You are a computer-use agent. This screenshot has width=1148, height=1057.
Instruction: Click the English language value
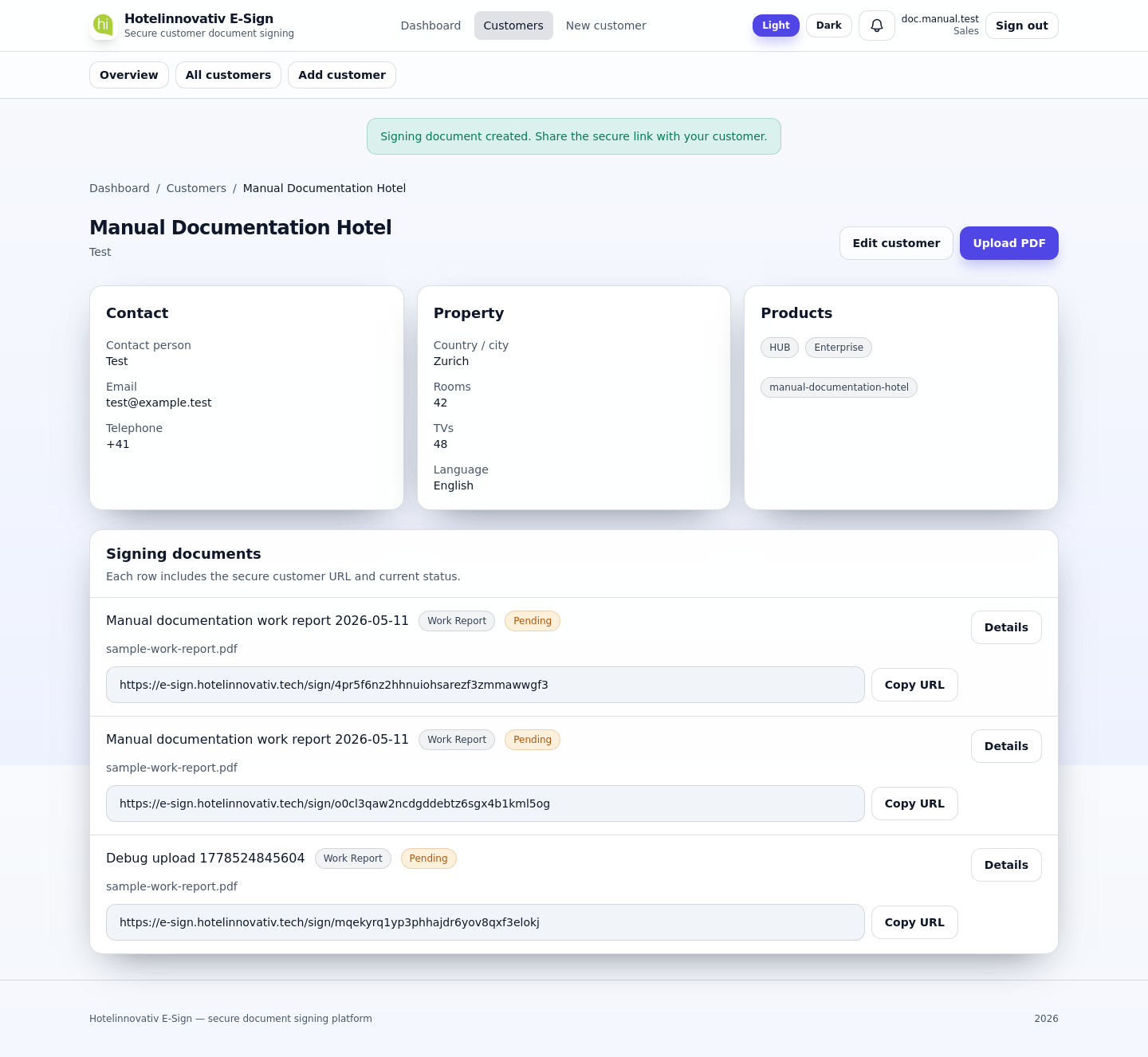(x=454, y=485)
